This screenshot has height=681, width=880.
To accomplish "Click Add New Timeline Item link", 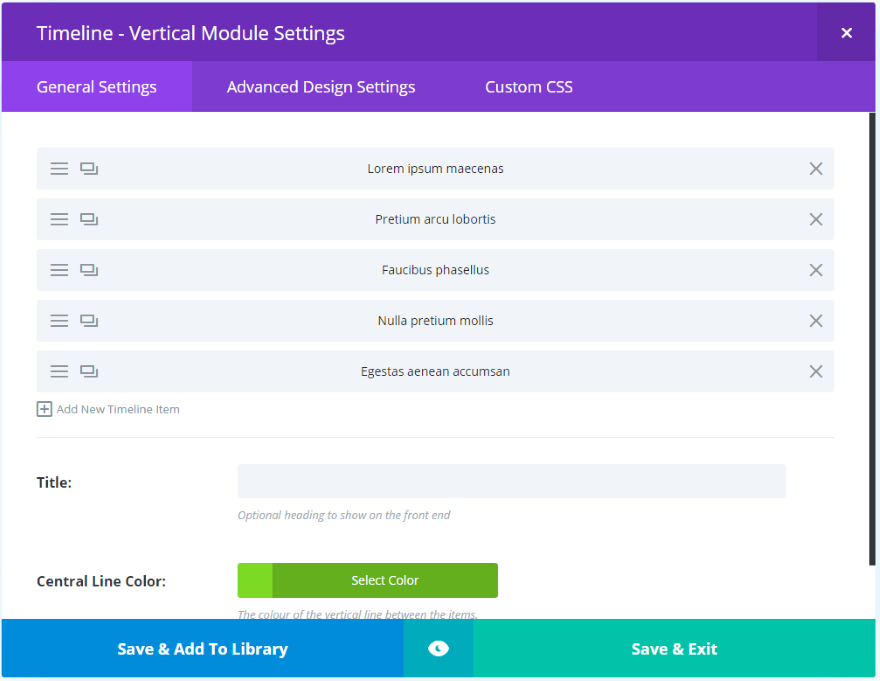I will (118, 409).
